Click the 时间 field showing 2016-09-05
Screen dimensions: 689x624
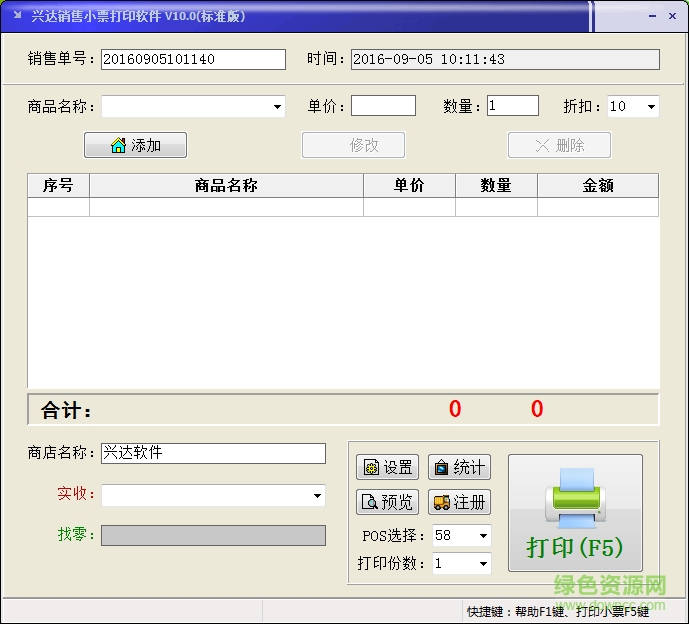505,59
